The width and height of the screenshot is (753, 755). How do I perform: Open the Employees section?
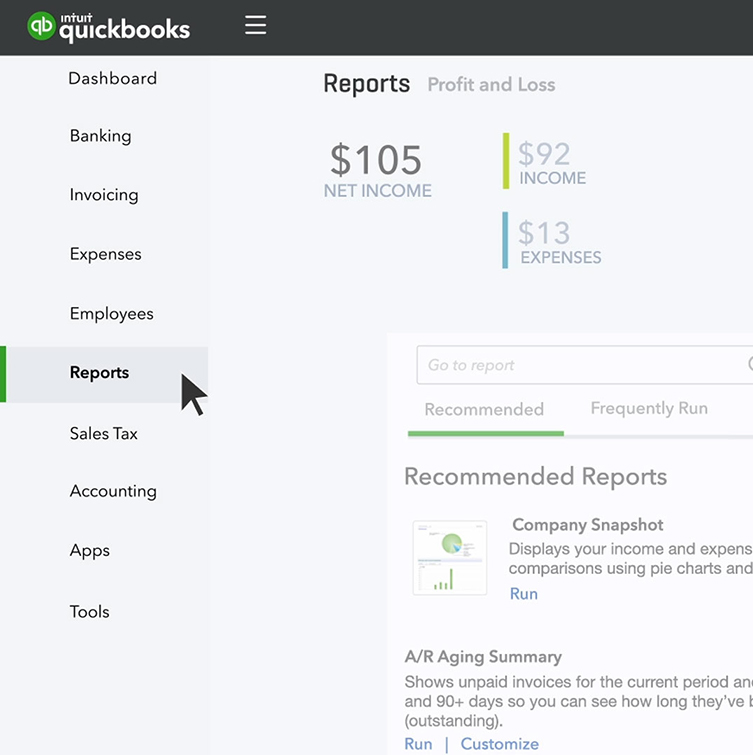point(112,313)
